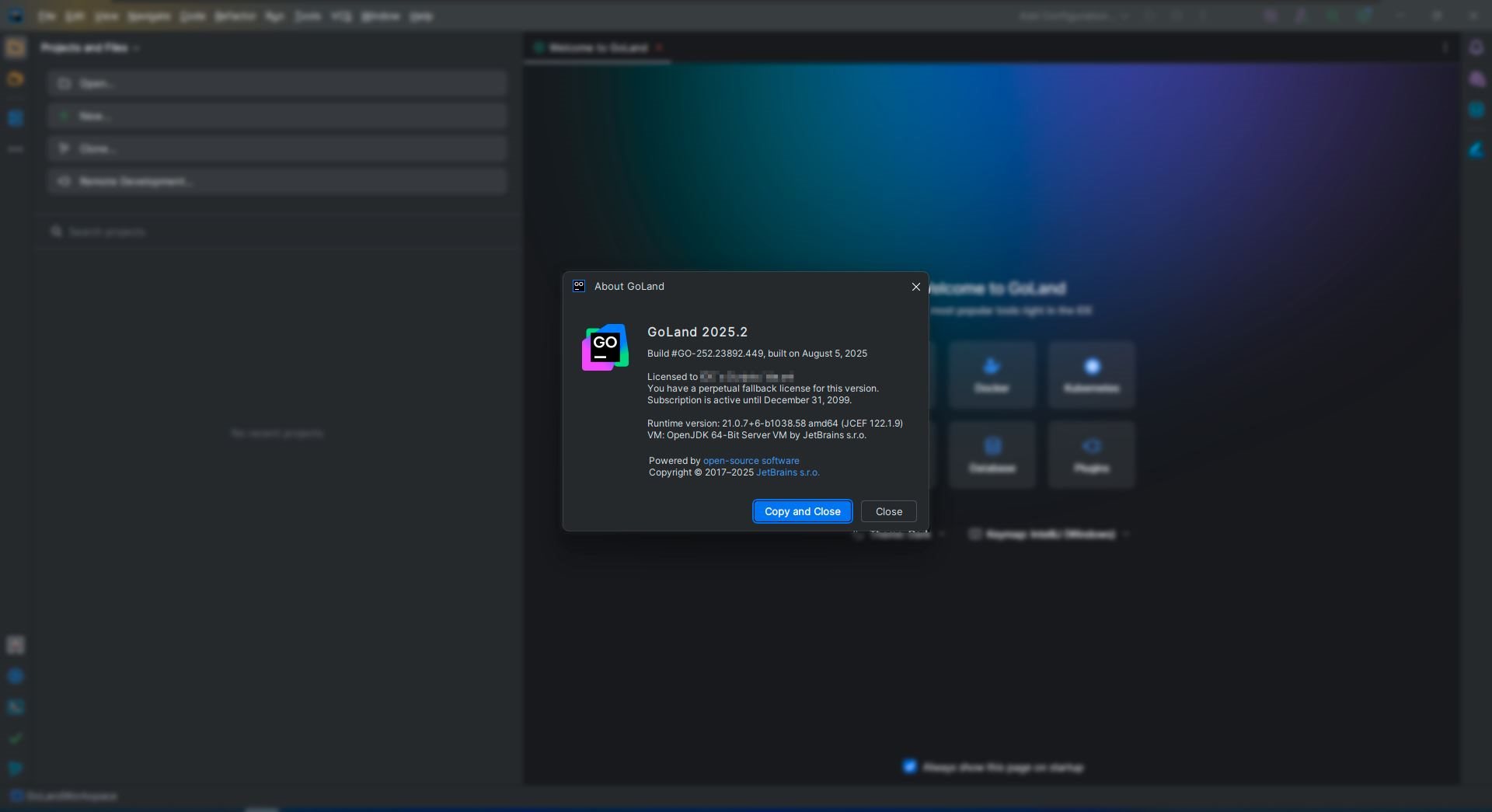Click Open... button in Projects panel
The width and height of the screenshot is (1492, 812).
pos(277,83)
